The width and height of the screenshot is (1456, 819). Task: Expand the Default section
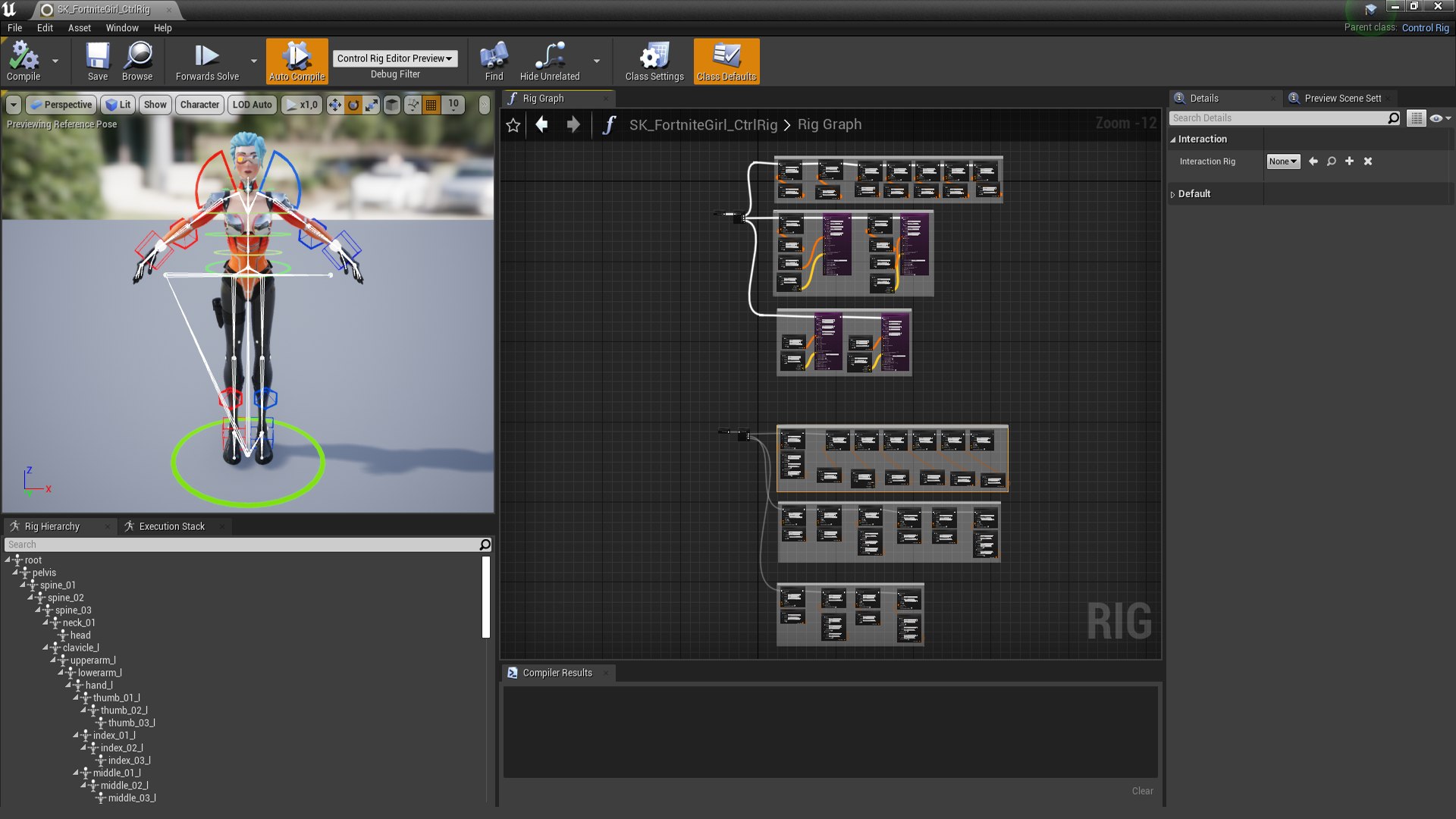pyautogui.click(x=1173, y=195)
